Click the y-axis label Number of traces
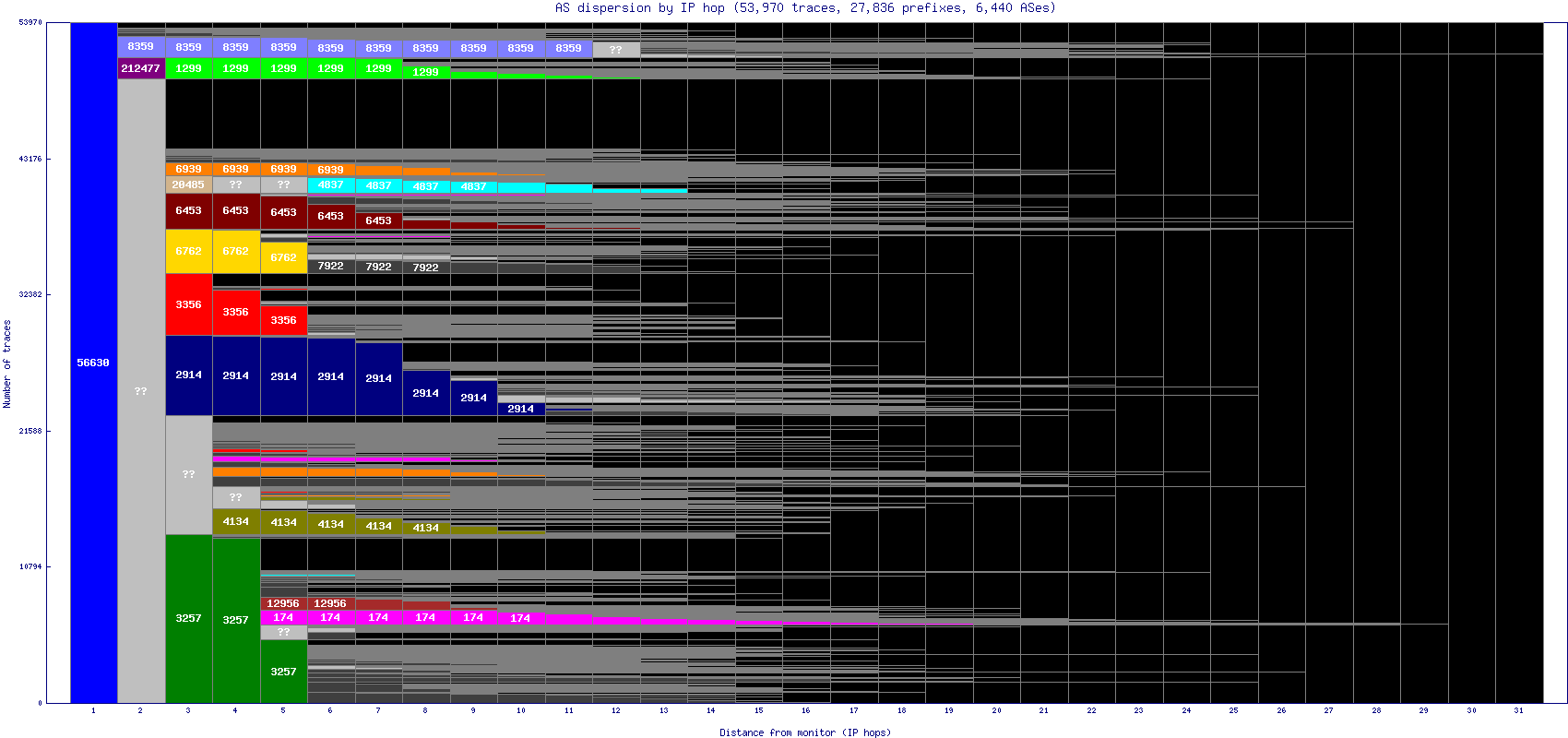1568x738 pixels. click(7, 363)
